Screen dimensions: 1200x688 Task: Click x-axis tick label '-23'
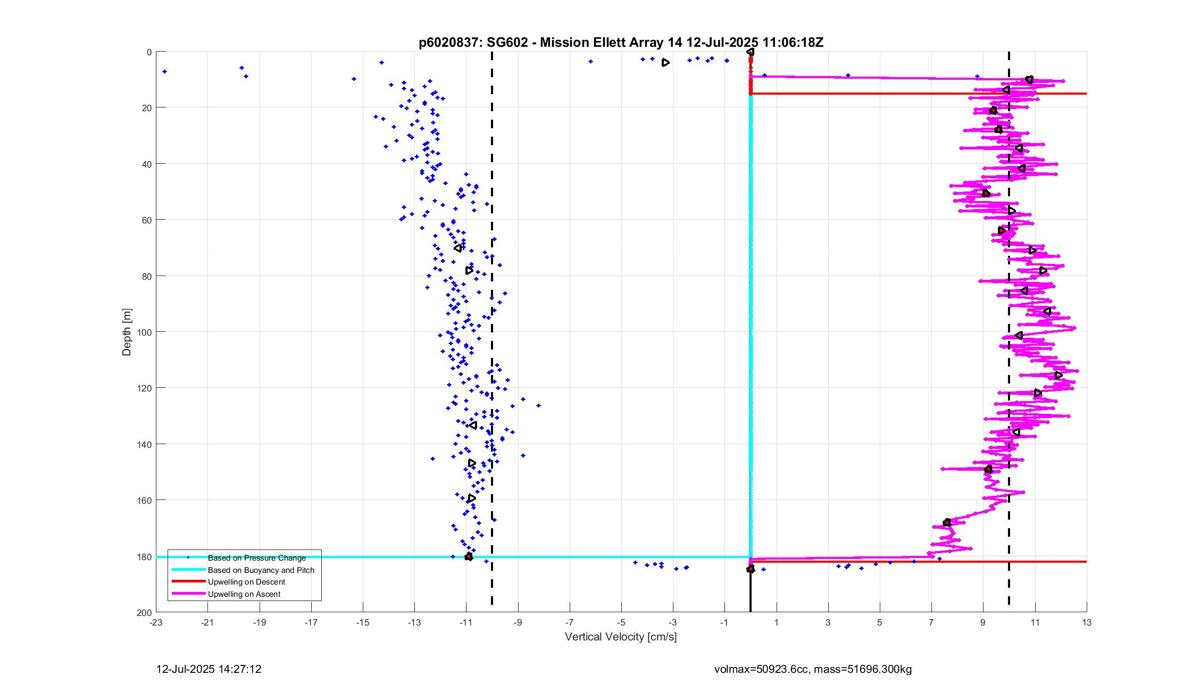tap(156, 623)
